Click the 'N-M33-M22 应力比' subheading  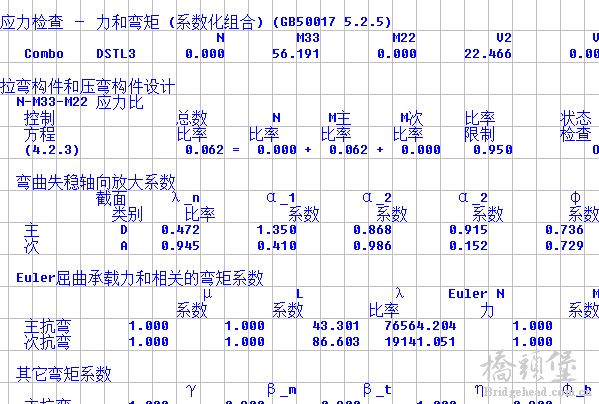(x=80, y=102)
